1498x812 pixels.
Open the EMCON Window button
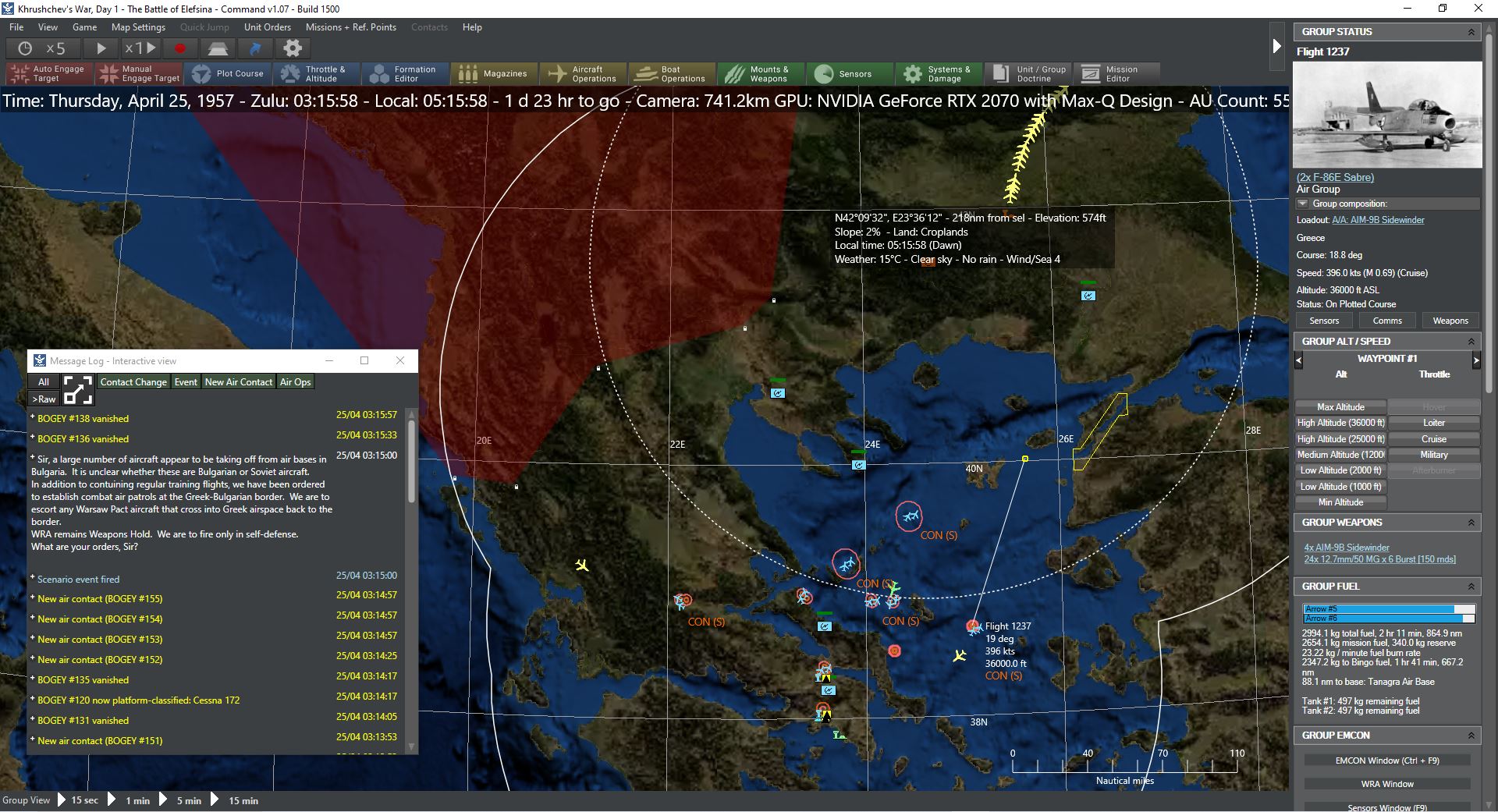click(1386, 761)
